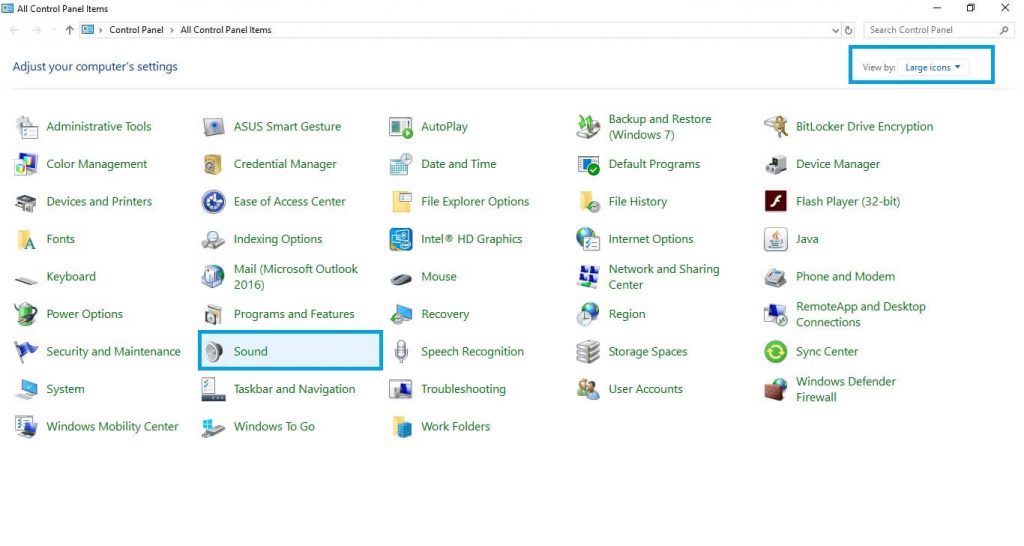Screen dimensions: 1024x546
Task: Click the search magnifier icon
Action: pyautogui.click(x=1004, y=30)
